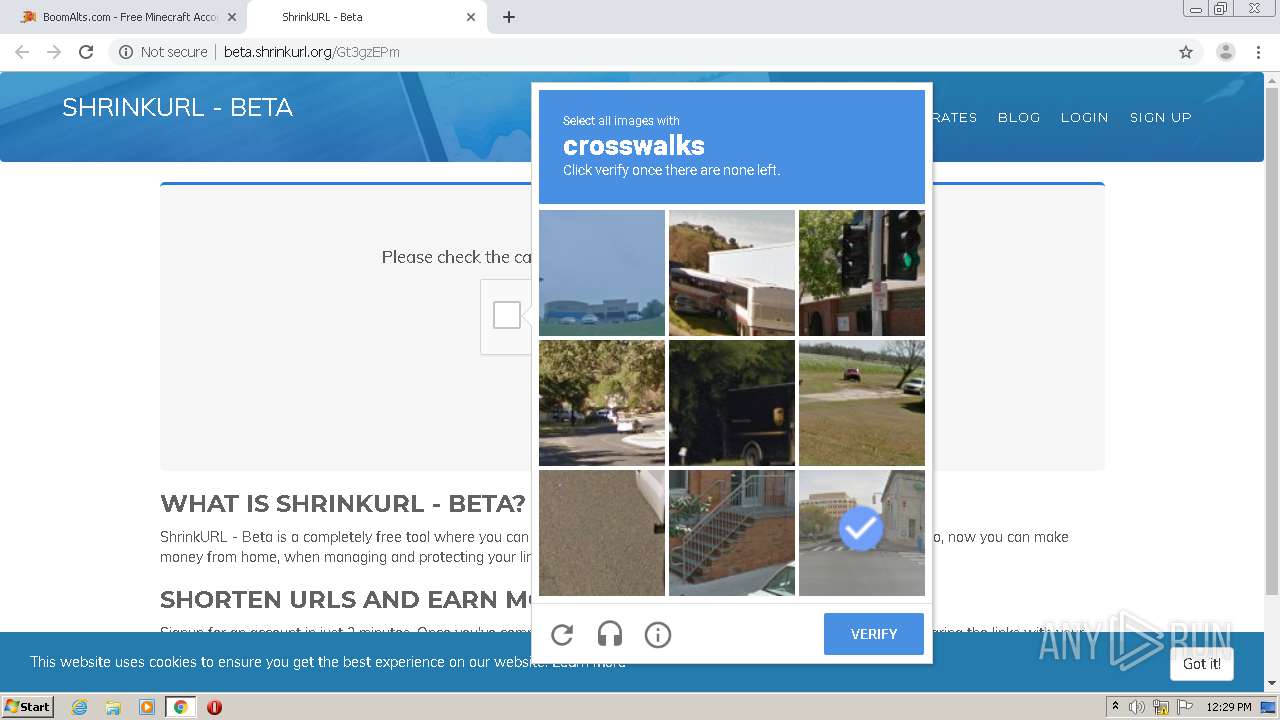Open the LOGIN page
Viewport: 1280px width, 720px height.
coord(1084,117)
